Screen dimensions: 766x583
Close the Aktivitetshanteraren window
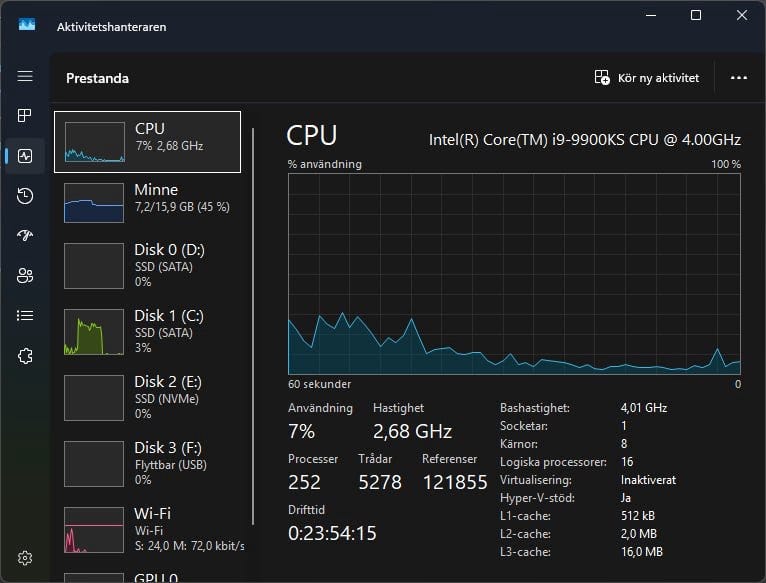742,15
